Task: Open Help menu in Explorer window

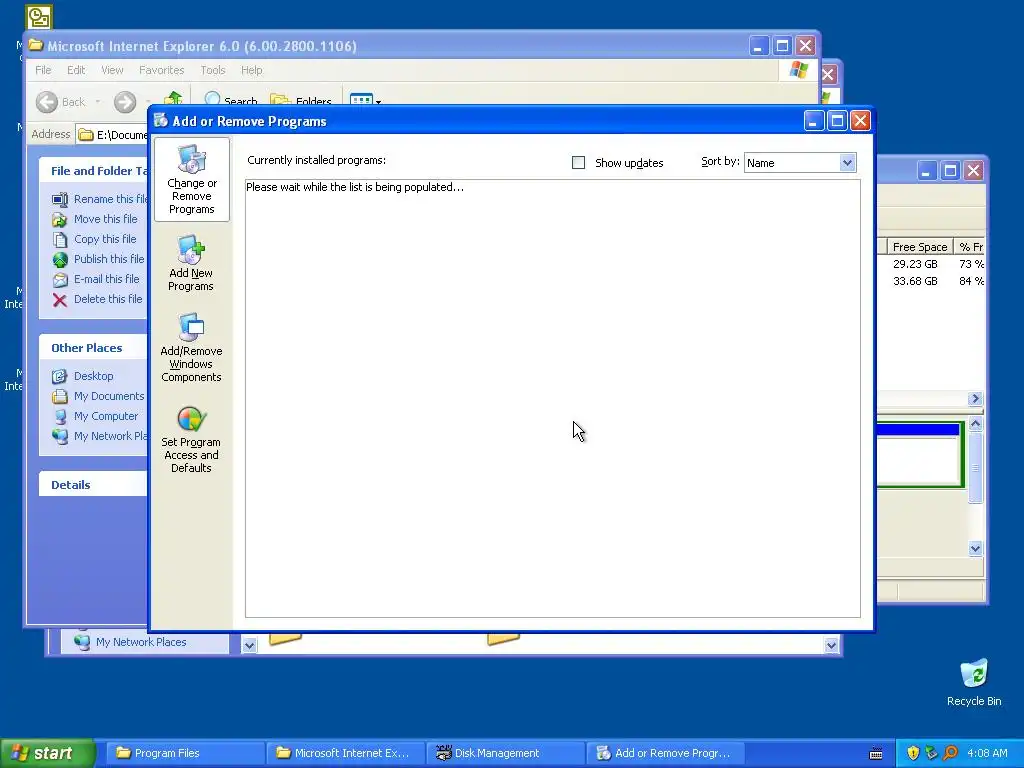Action: coord(251,70)
